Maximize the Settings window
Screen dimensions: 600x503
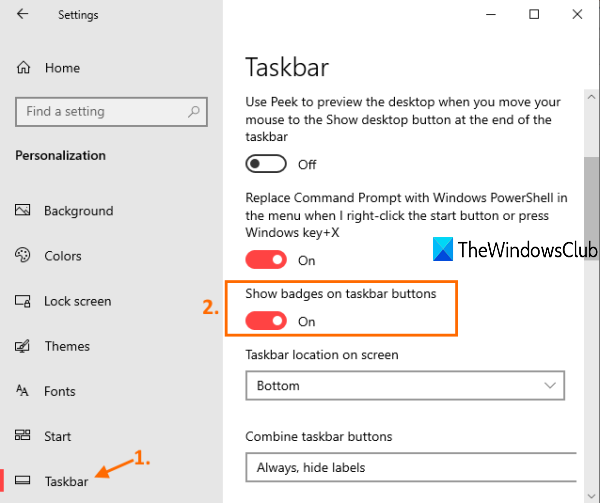click(534, 14)
